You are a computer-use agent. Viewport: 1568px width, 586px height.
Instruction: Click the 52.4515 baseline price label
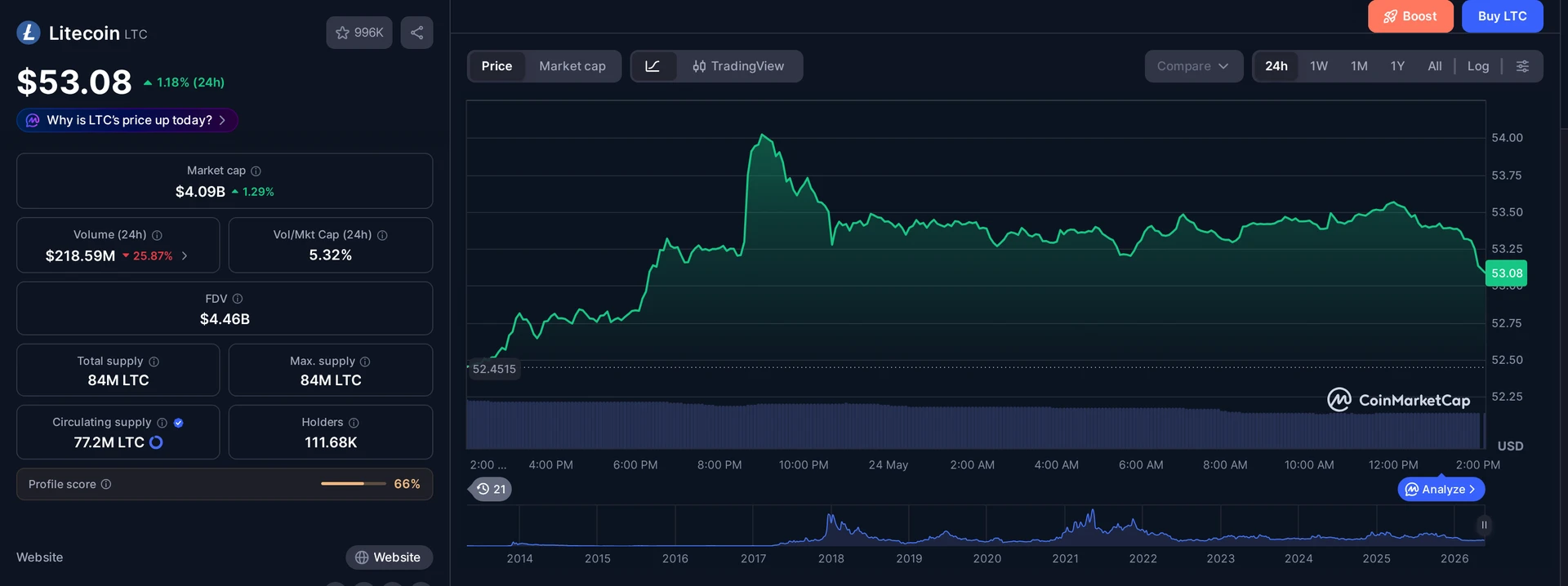(x=494, y=369)
